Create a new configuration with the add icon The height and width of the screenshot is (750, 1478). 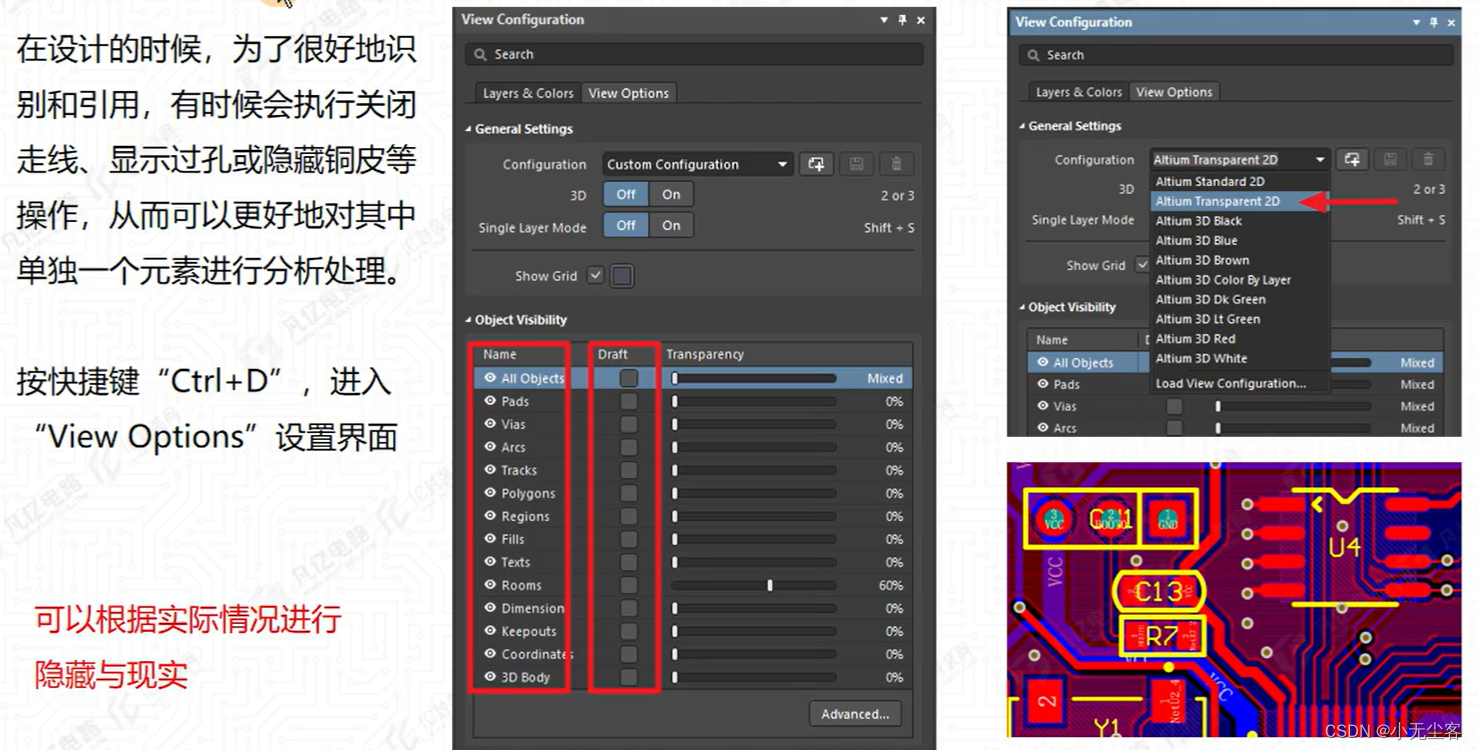816,163
